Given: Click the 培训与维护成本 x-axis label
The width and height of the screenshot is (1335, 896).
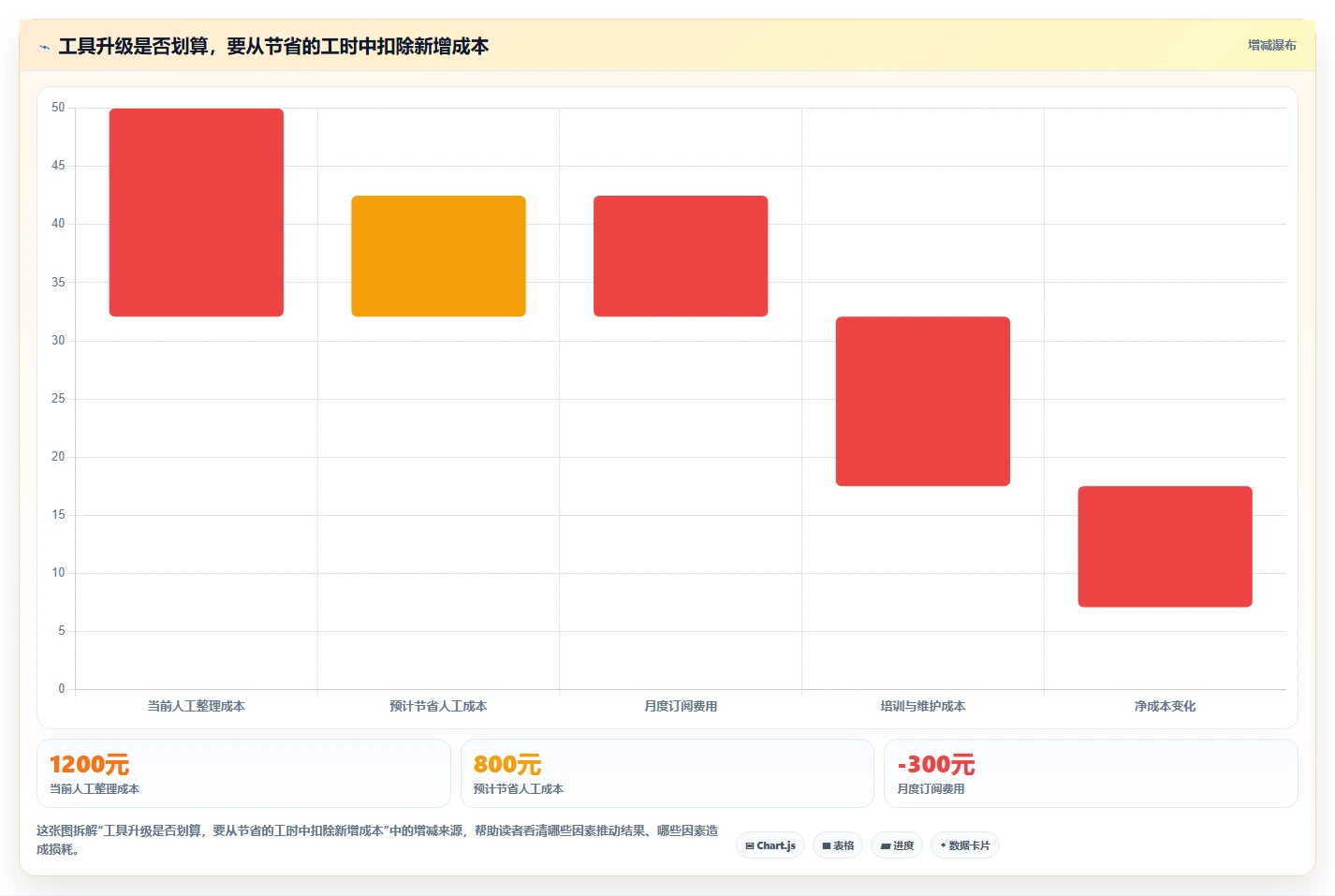Looking at the screenshot, I should [923, 706].
